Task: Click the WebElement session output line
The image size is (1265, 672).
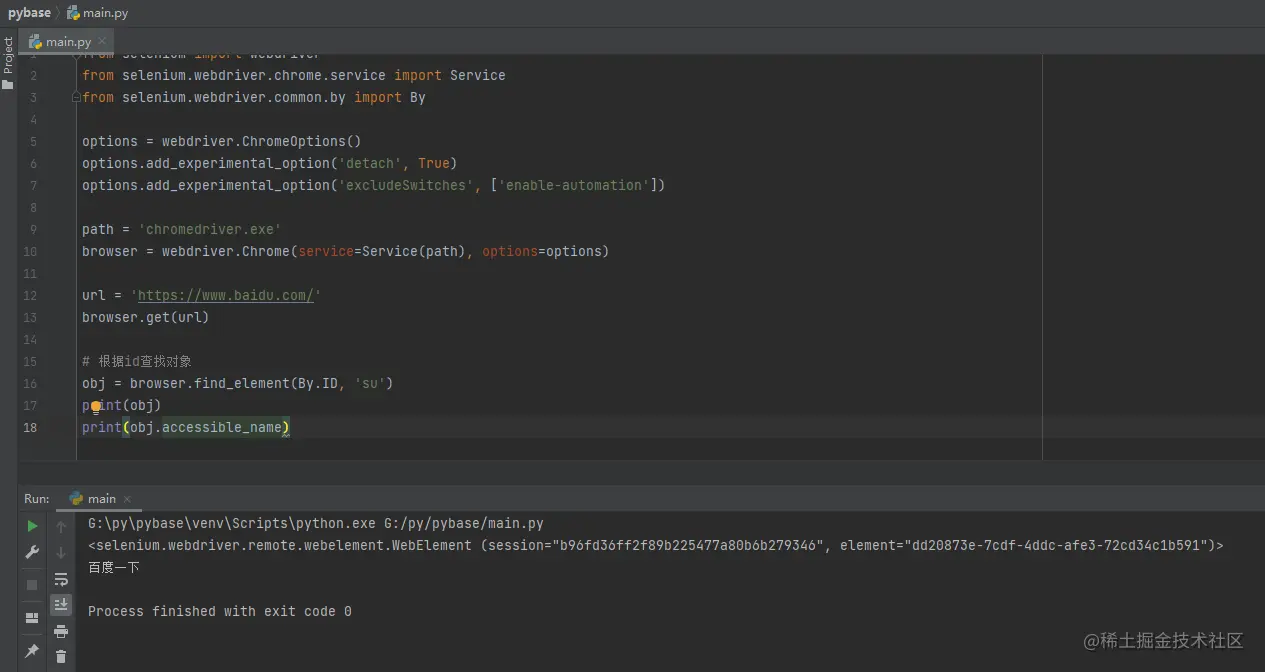Action: coord(656,546)
